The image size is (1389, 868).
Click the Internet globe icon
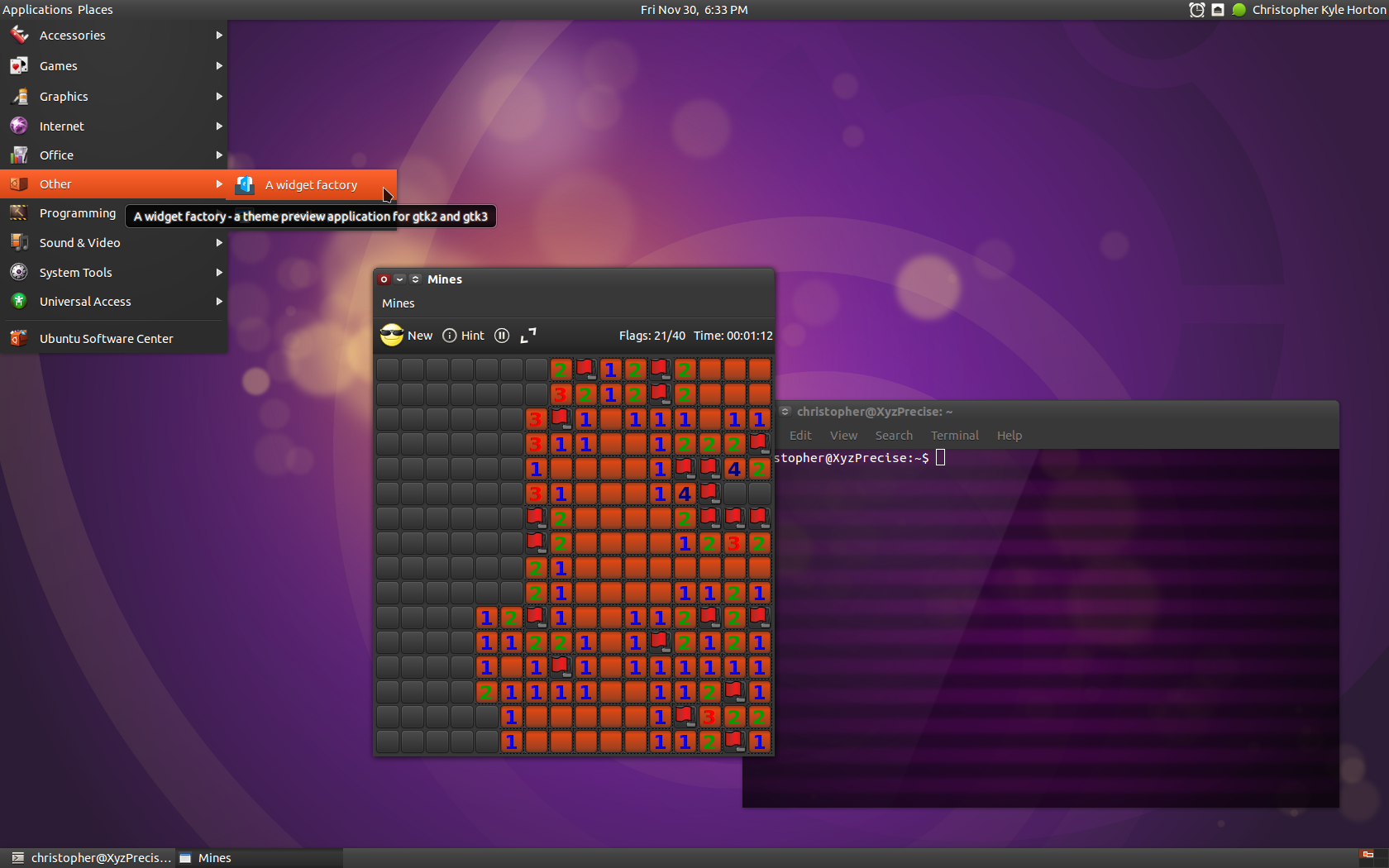[19, 126]
